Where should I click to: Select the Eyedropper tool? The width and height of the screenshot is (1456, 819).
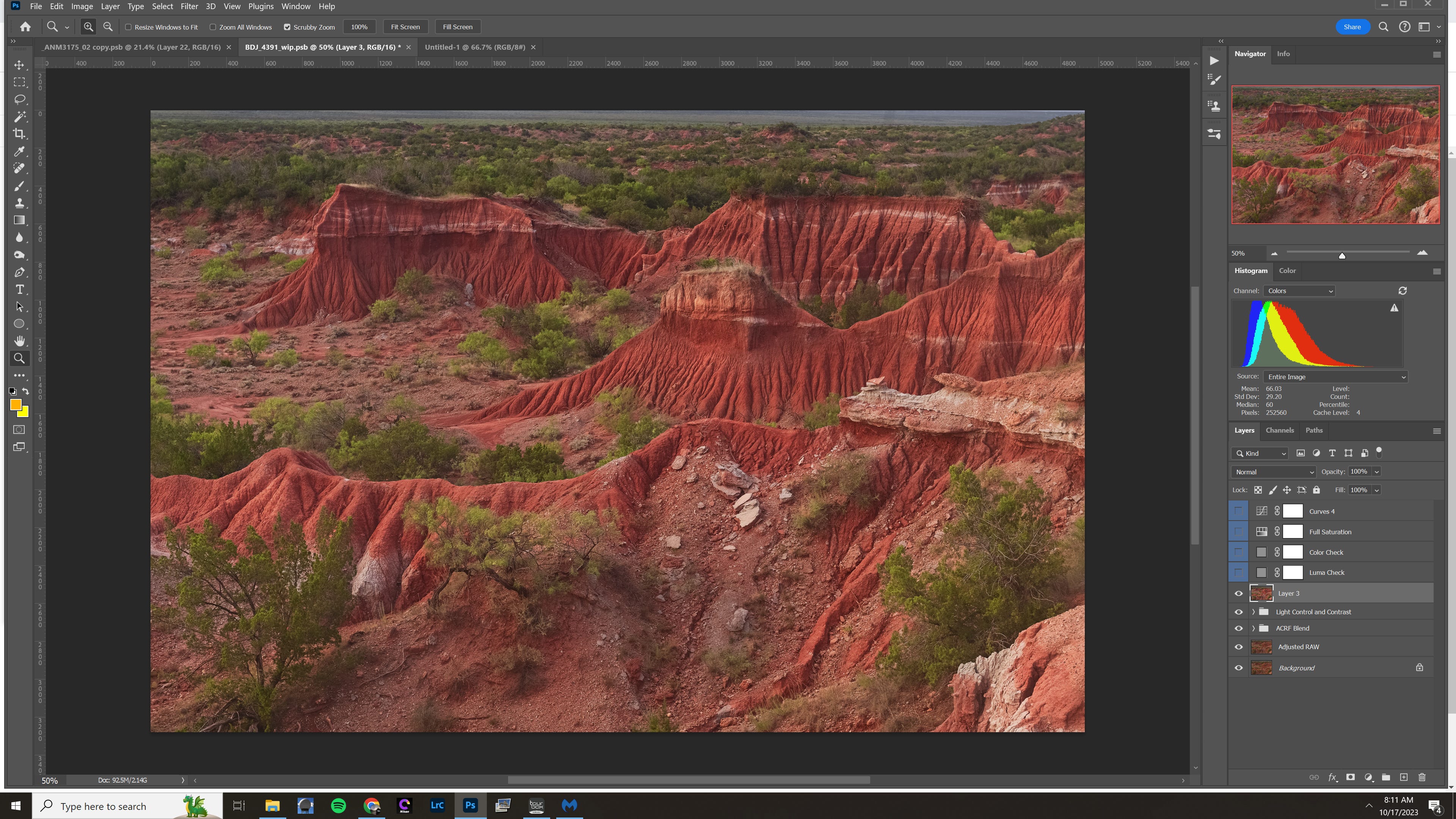click(19, 151)
